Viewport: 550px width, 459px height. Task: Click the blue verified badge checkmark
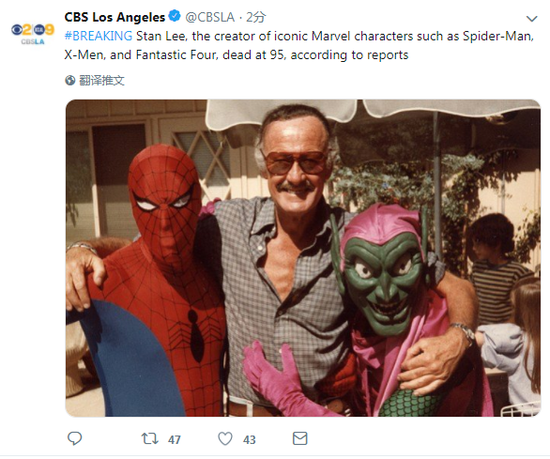[174, 16]
